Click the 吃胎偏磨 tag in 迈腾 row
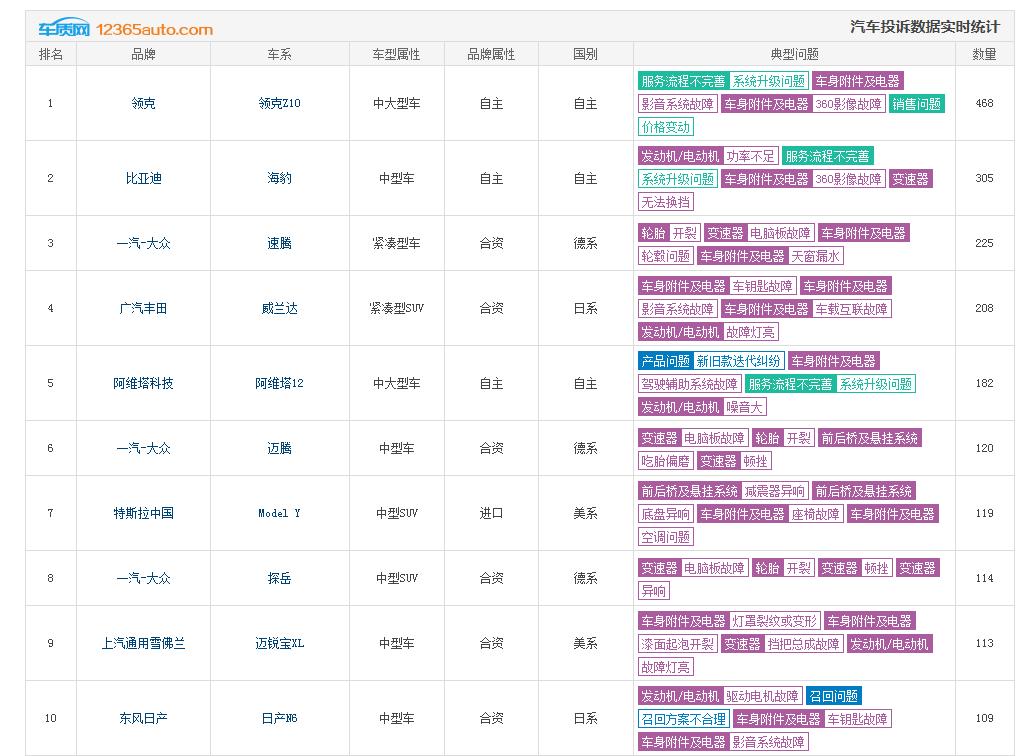The width and height of the screenshot is (1028, 756). pos(665,461)
